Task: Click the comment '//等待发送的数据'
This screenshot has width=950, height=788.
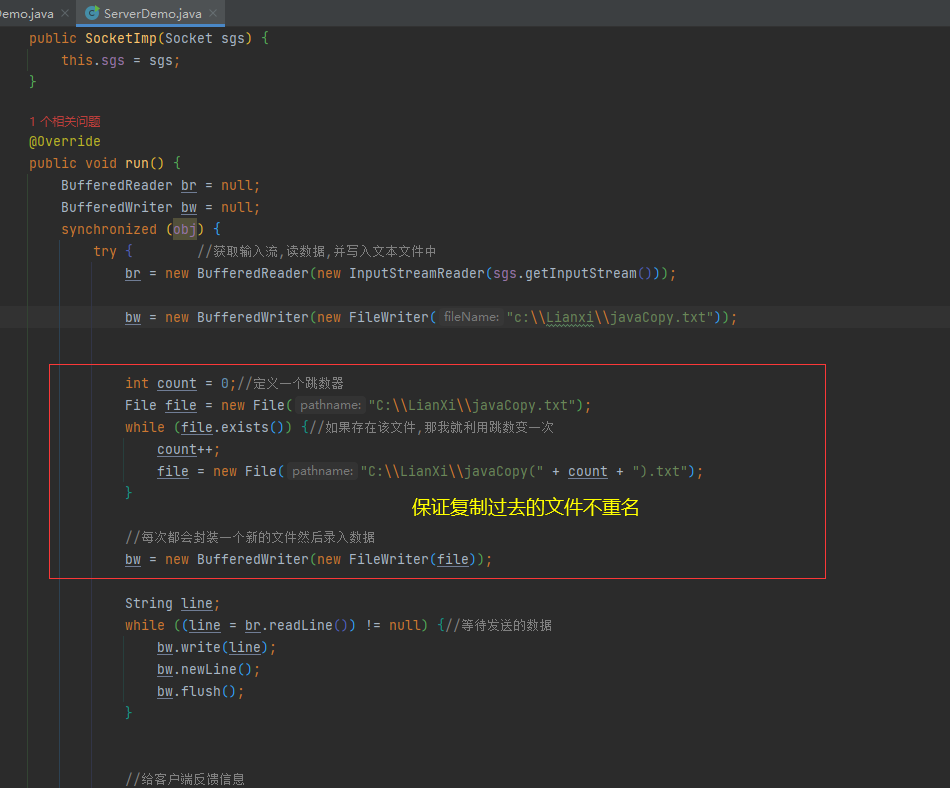Action: coord(498,625)
